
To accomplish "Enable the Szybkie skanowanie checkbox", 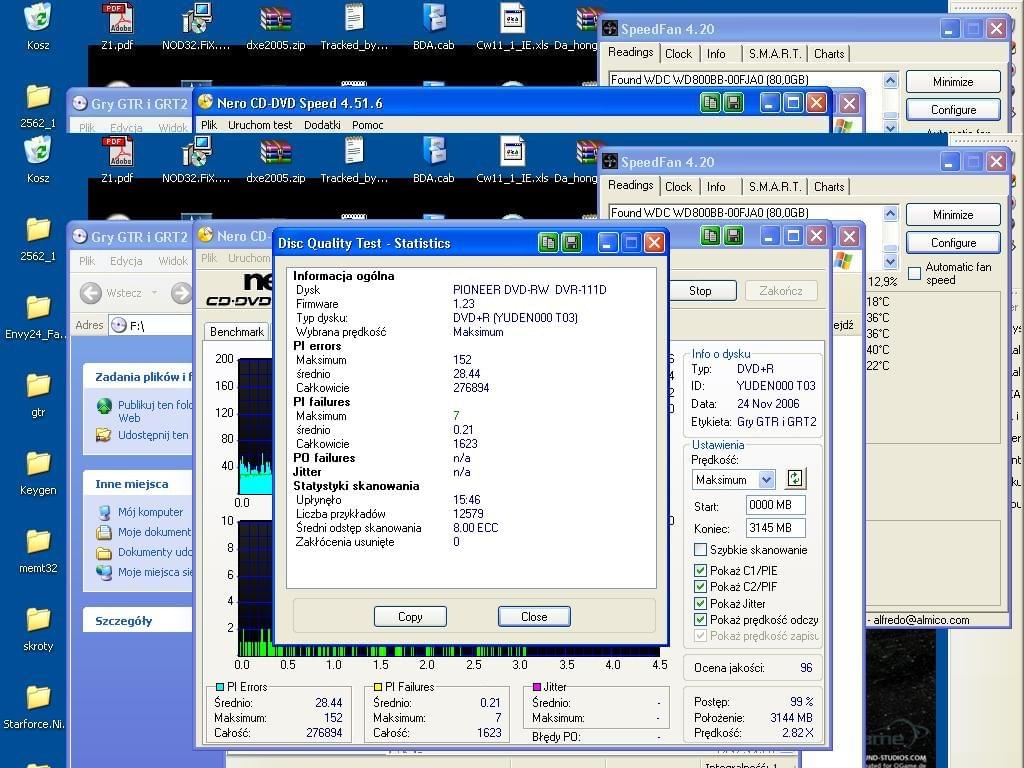I will (x=700, y=550).
